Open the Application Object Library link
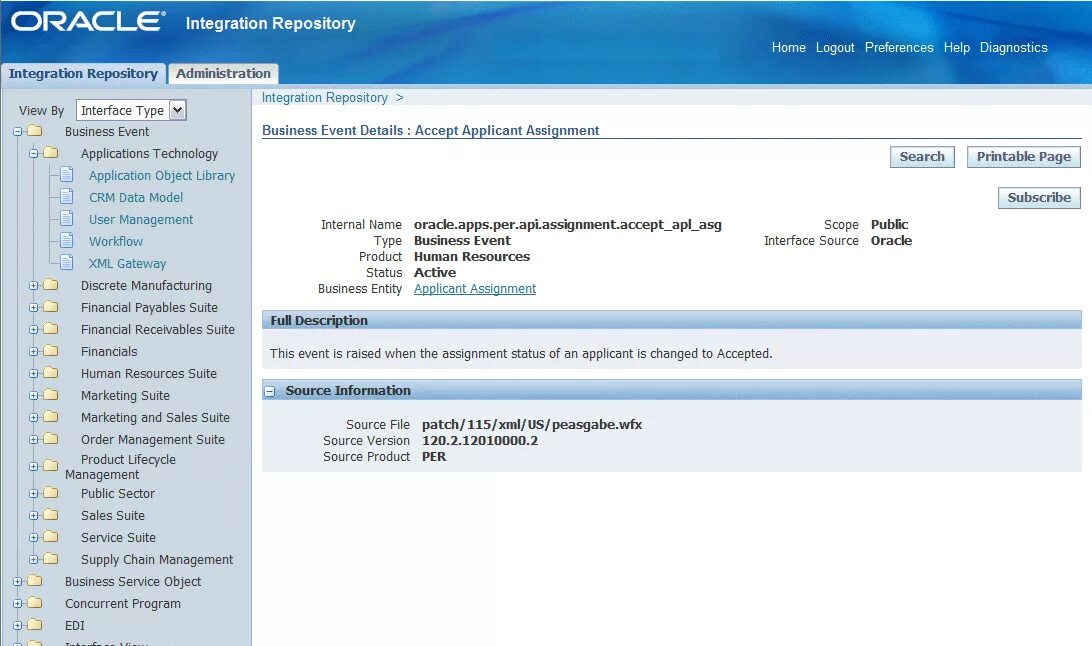This screenshot has width=1092, height=646. (162, 175)
